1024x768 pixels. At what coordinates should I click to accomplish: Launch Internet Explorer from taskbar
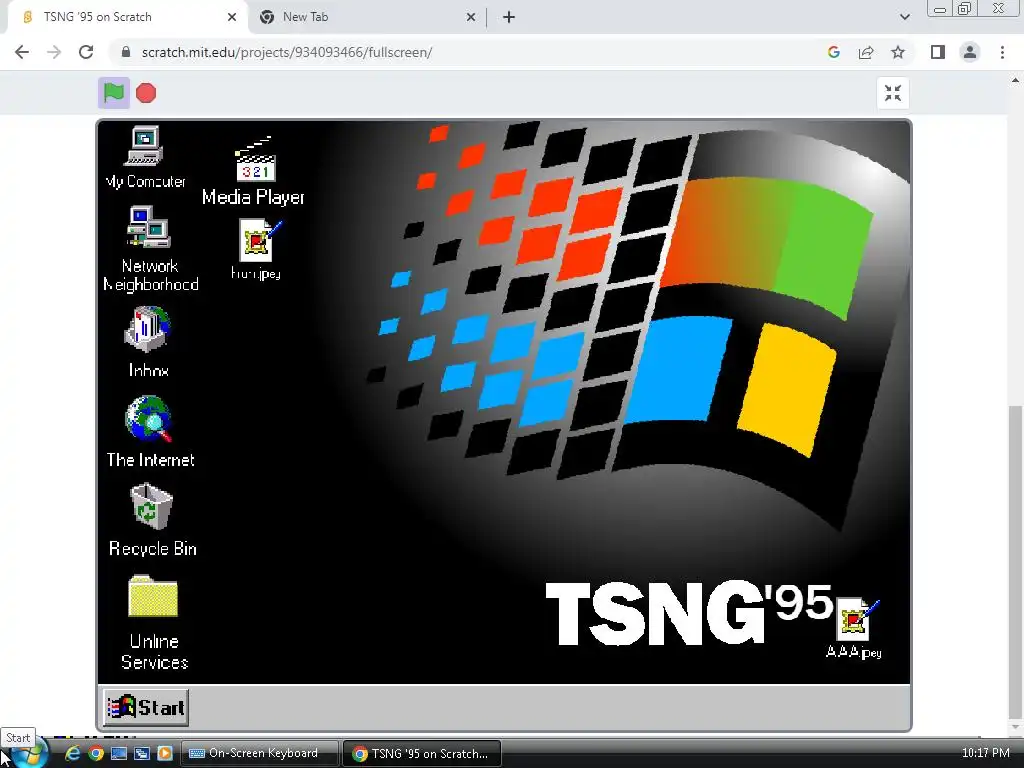pos(72,753)
